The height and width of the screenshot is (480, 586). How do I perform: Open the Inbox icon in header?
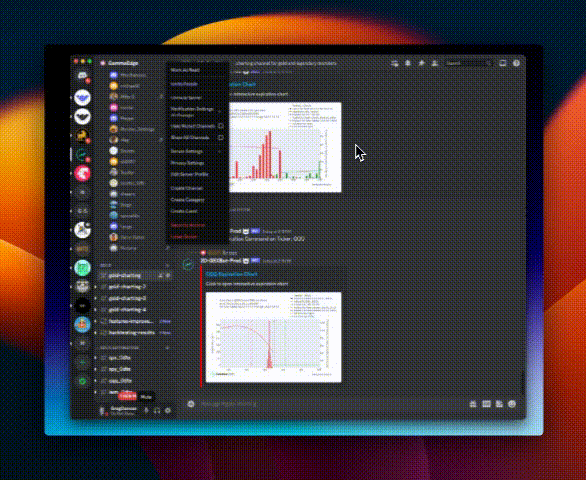pyautogui.click(x=503, y=63)
